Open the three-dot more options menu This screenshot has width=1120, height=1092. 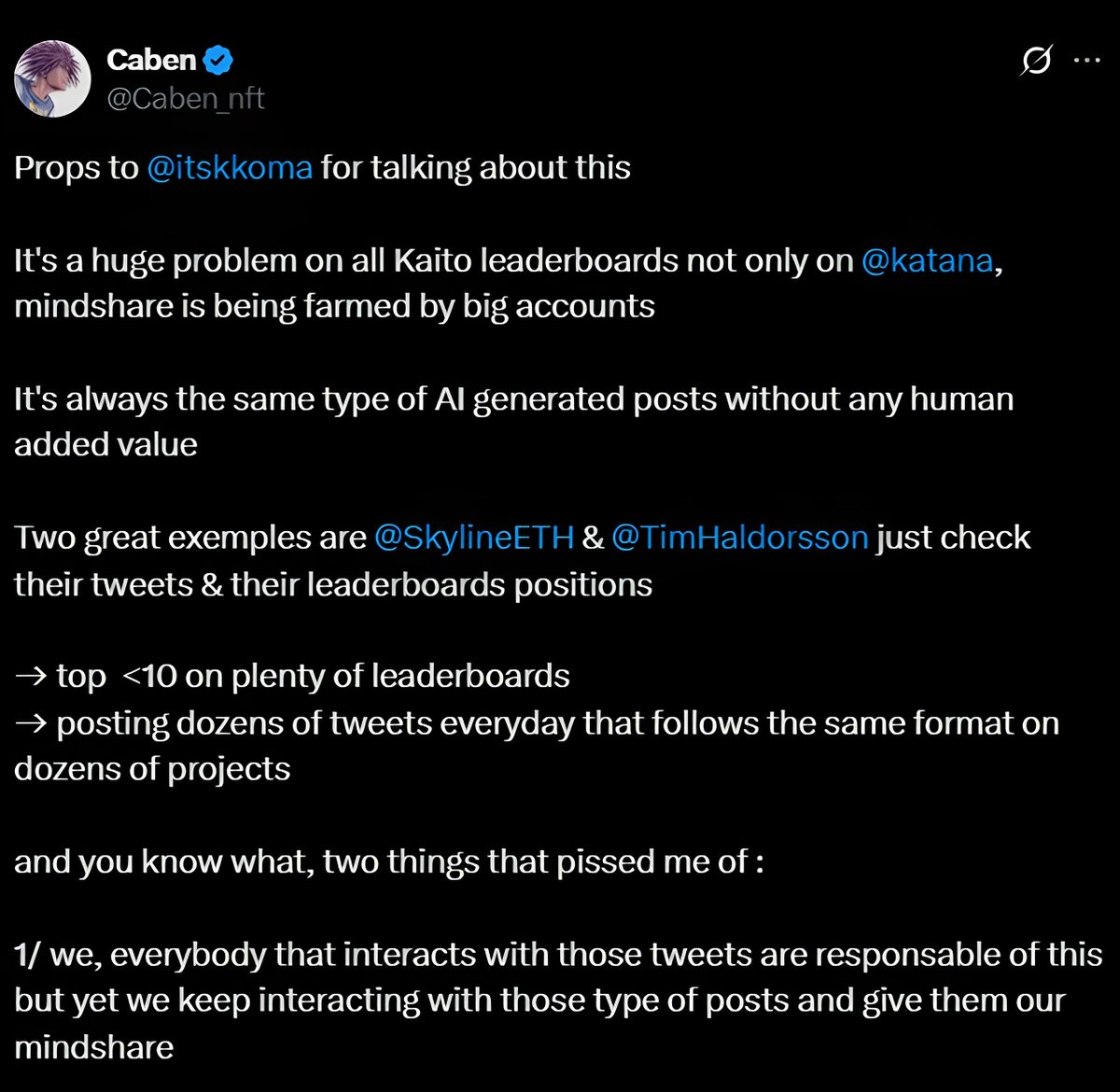(1087, 61)
